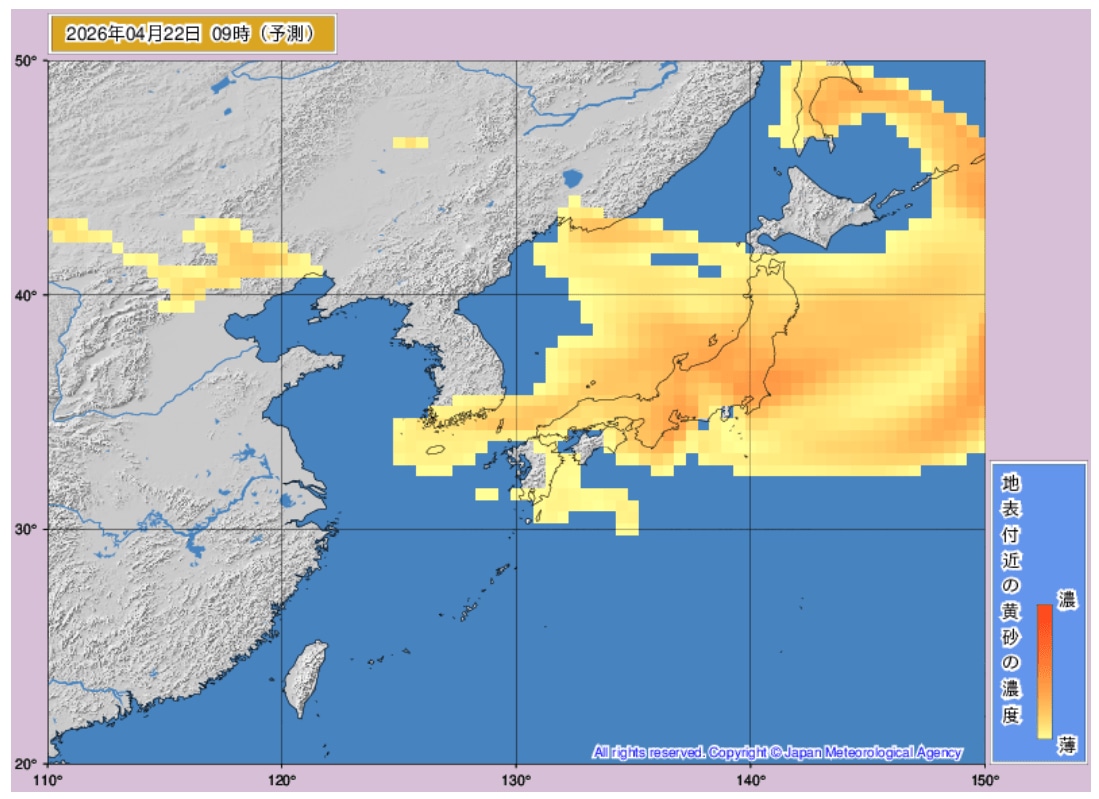Click the 140° longitude axis label
Viewport: 1099px width, 799px height.
pyautogui.click(x=750, y=780)
